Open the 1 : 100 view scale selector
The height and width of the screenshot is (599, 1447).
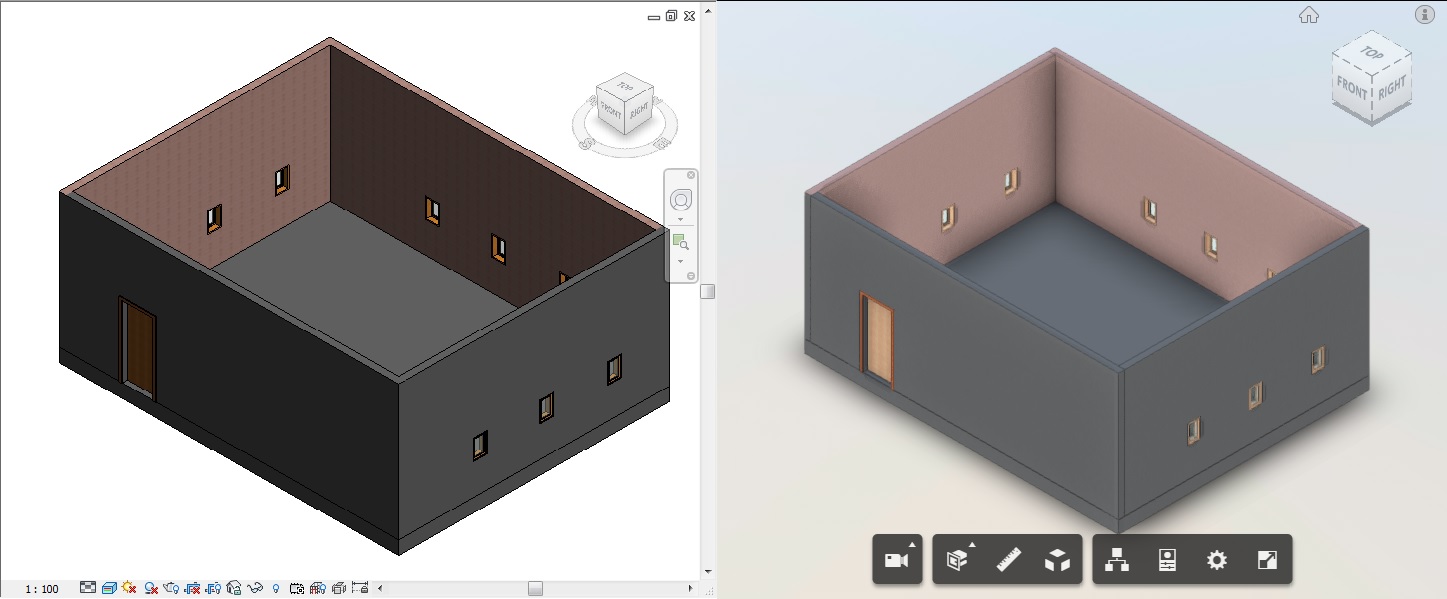coord(42,589)
